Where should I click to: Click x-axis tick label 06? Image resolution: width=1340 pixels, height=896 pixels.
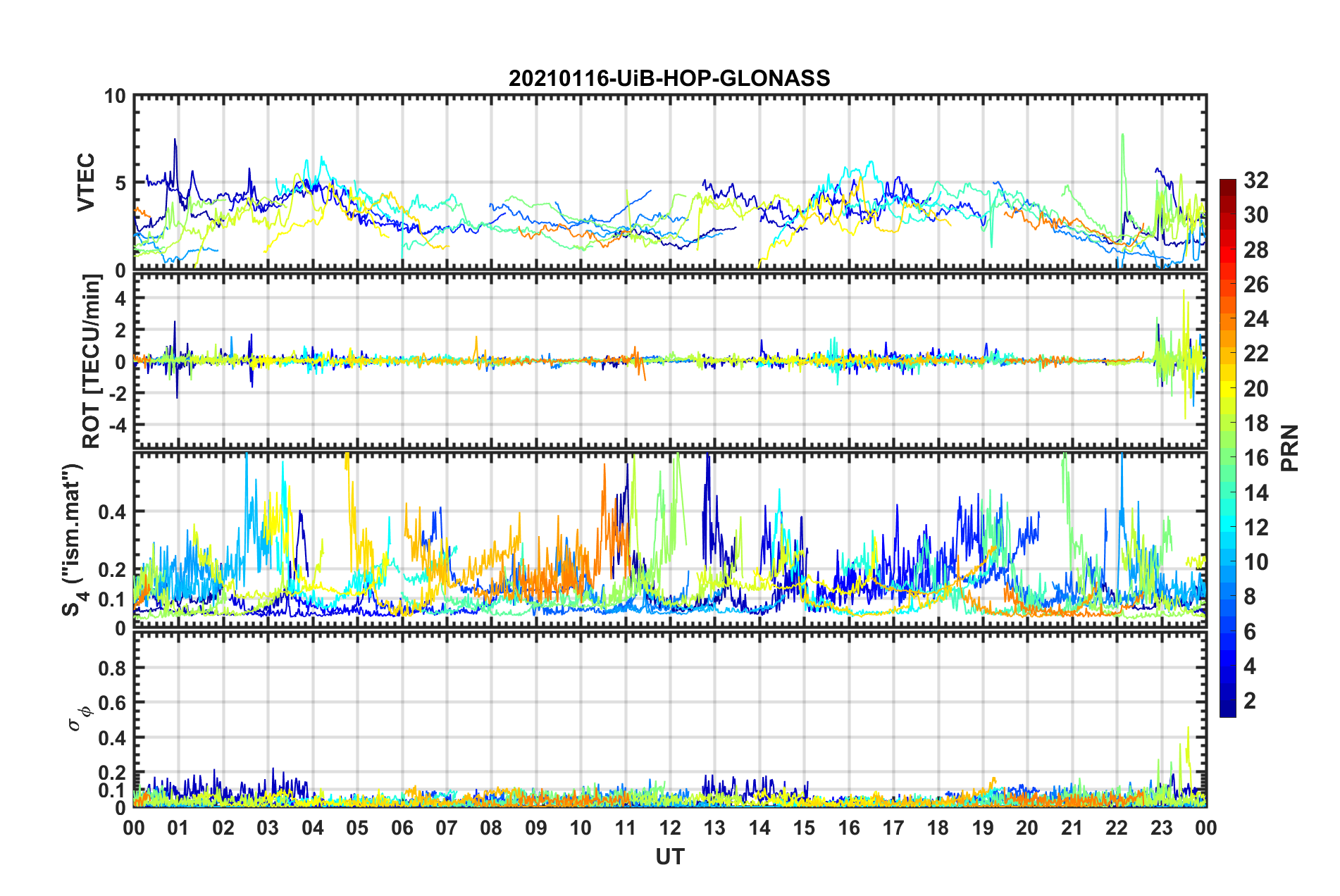[402, 828]
